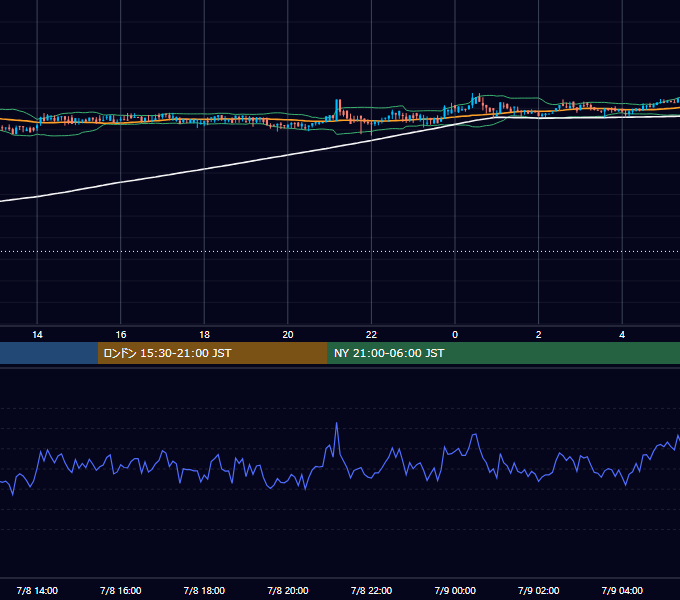The image size is (680, 600).
Task: Click the 7/8 14:00 time label
Action: (x=37, y=590)
